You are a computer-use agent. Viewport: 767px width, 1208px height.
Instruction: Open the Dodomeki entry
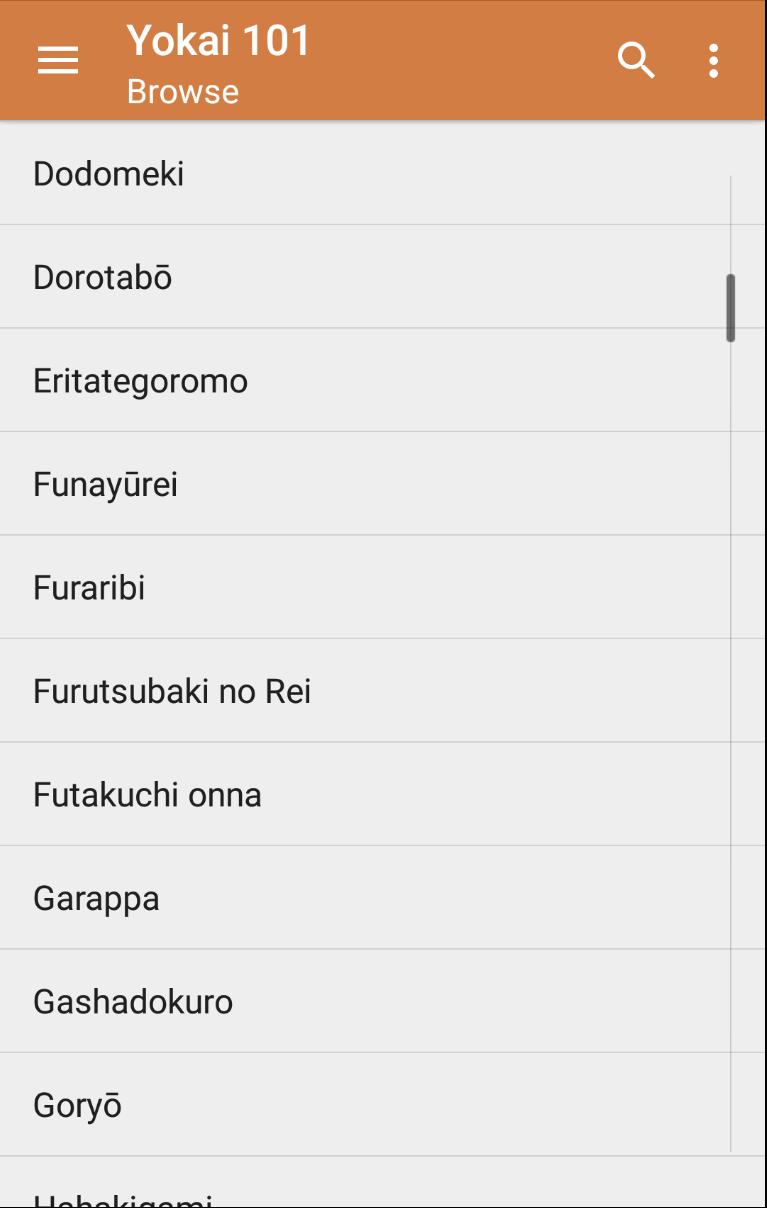[x=109, y=174]
